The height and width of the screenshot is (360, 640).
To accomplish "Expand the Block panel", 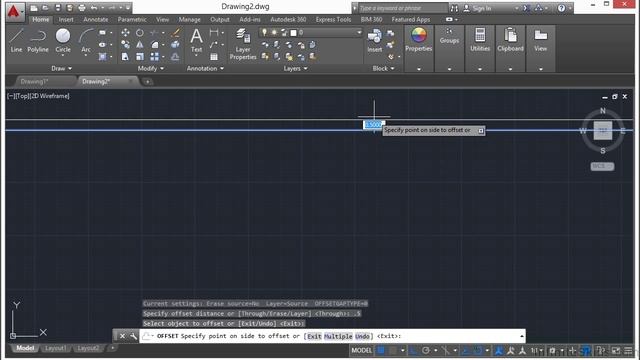I will [383, 68].
